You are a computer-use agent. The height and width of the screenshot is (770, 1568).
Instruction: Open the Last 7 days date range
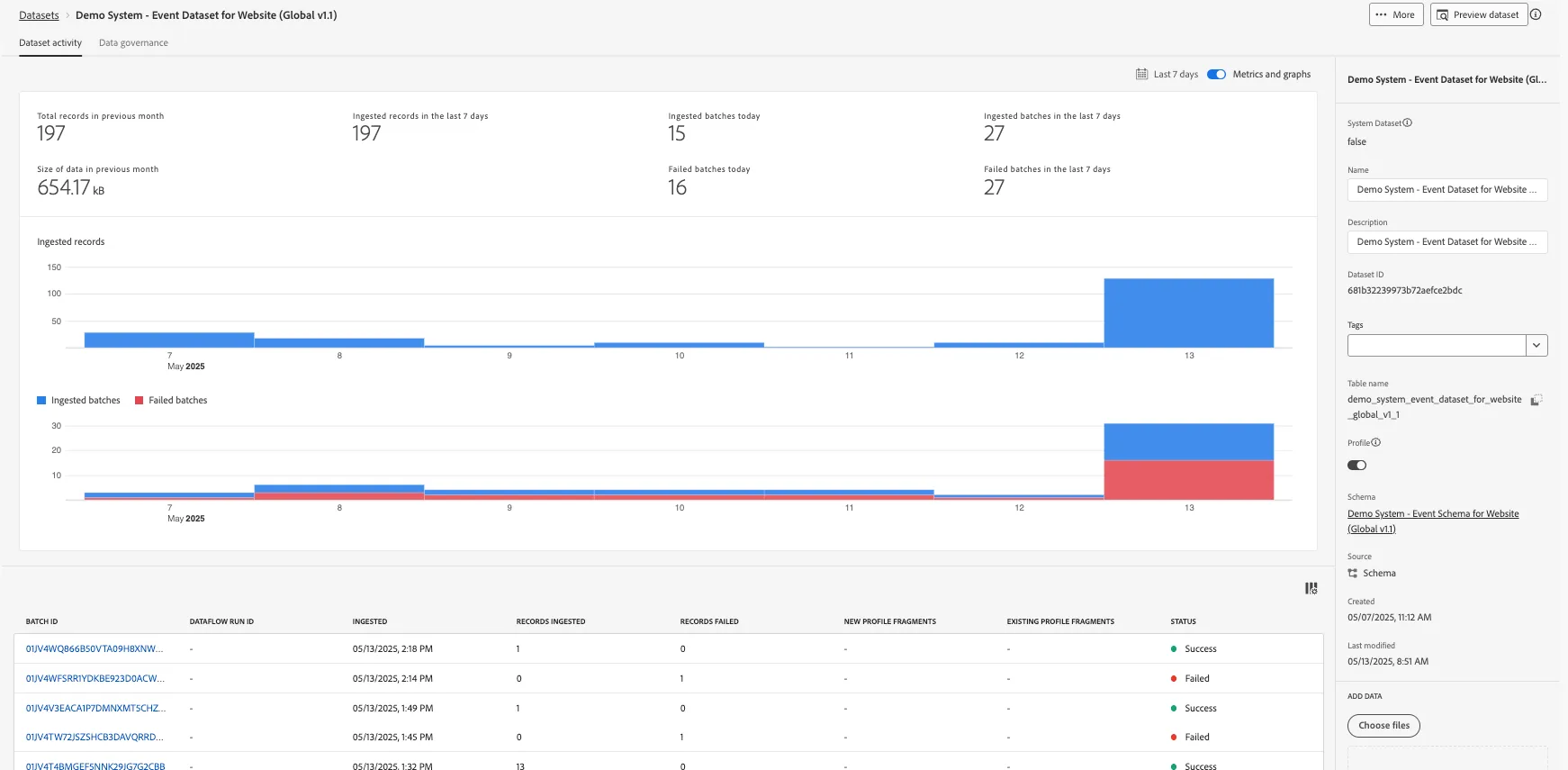[1176, 74]
